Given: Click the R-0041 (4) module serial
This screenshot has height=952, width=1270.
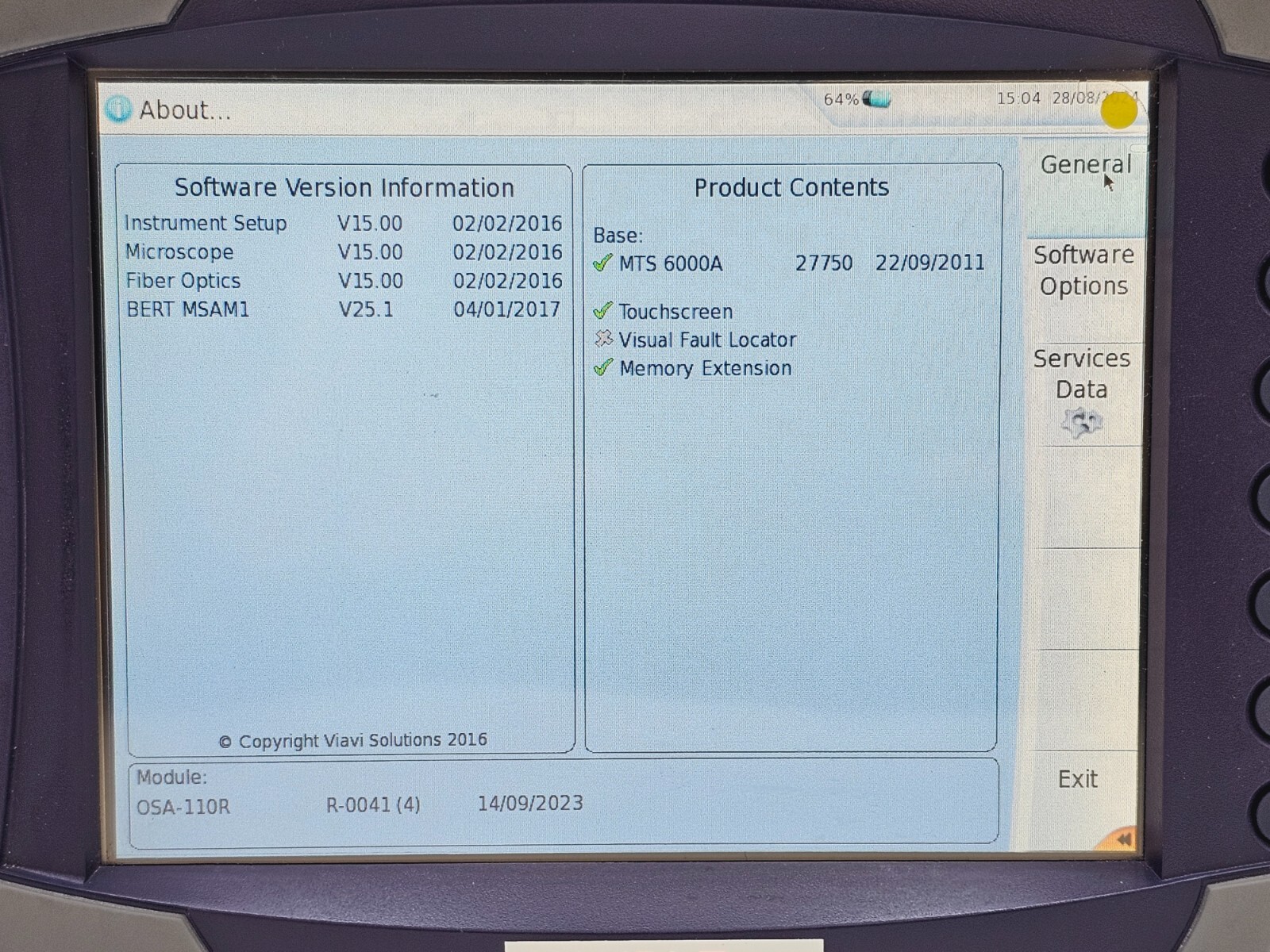Looking at the screenshot, I should (x=373, y=805).
